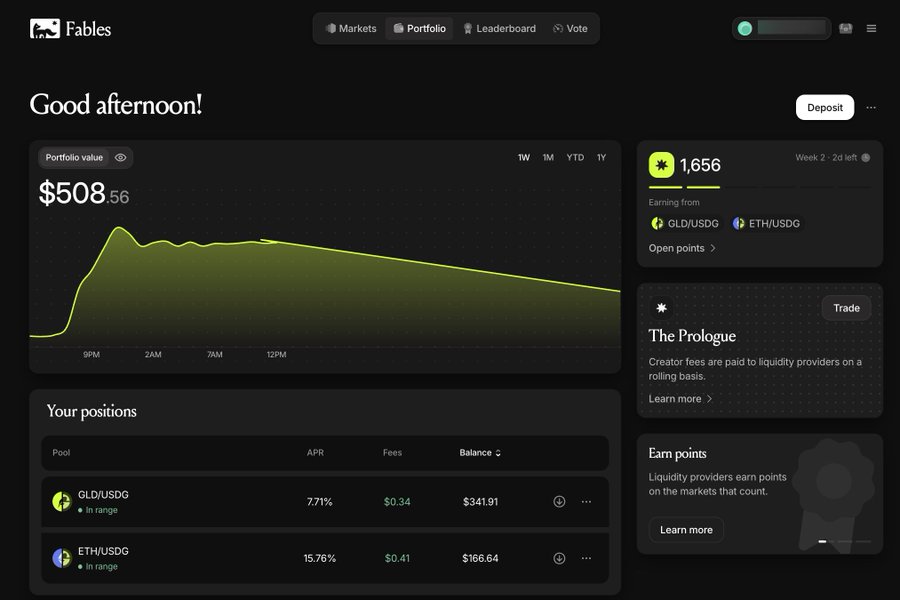Screen dimensions: 900x600
Task: Select the YTD chart range
Action: (x=575, y=157)
